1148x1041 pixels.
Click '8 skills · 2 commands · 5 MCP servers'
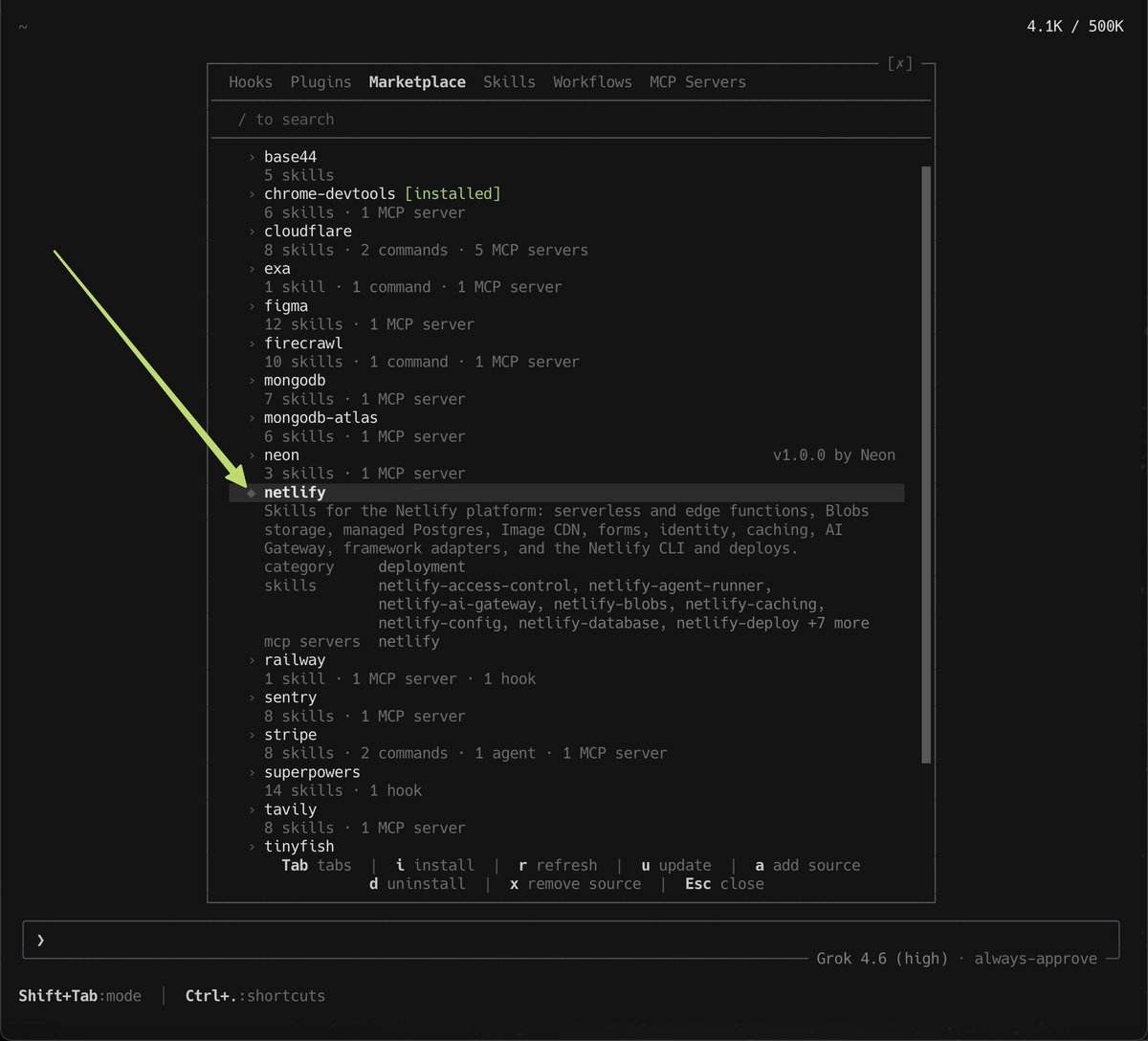[426, 251]
